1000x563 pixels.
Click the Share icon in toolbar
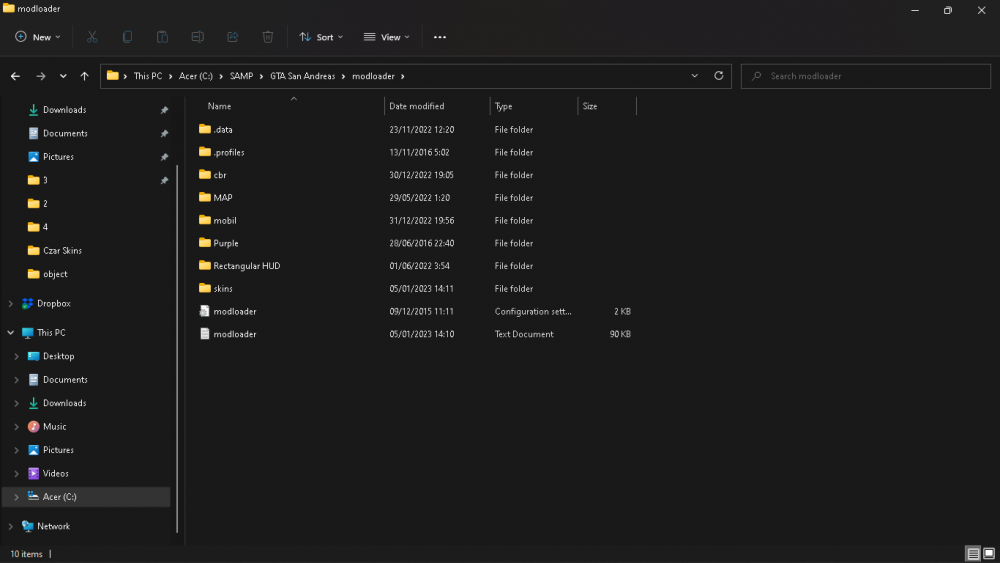point(233,37)
